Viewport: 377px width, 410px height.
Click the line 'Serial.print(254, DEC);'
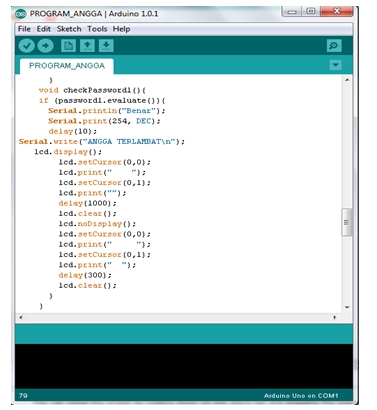coord(104,121)
